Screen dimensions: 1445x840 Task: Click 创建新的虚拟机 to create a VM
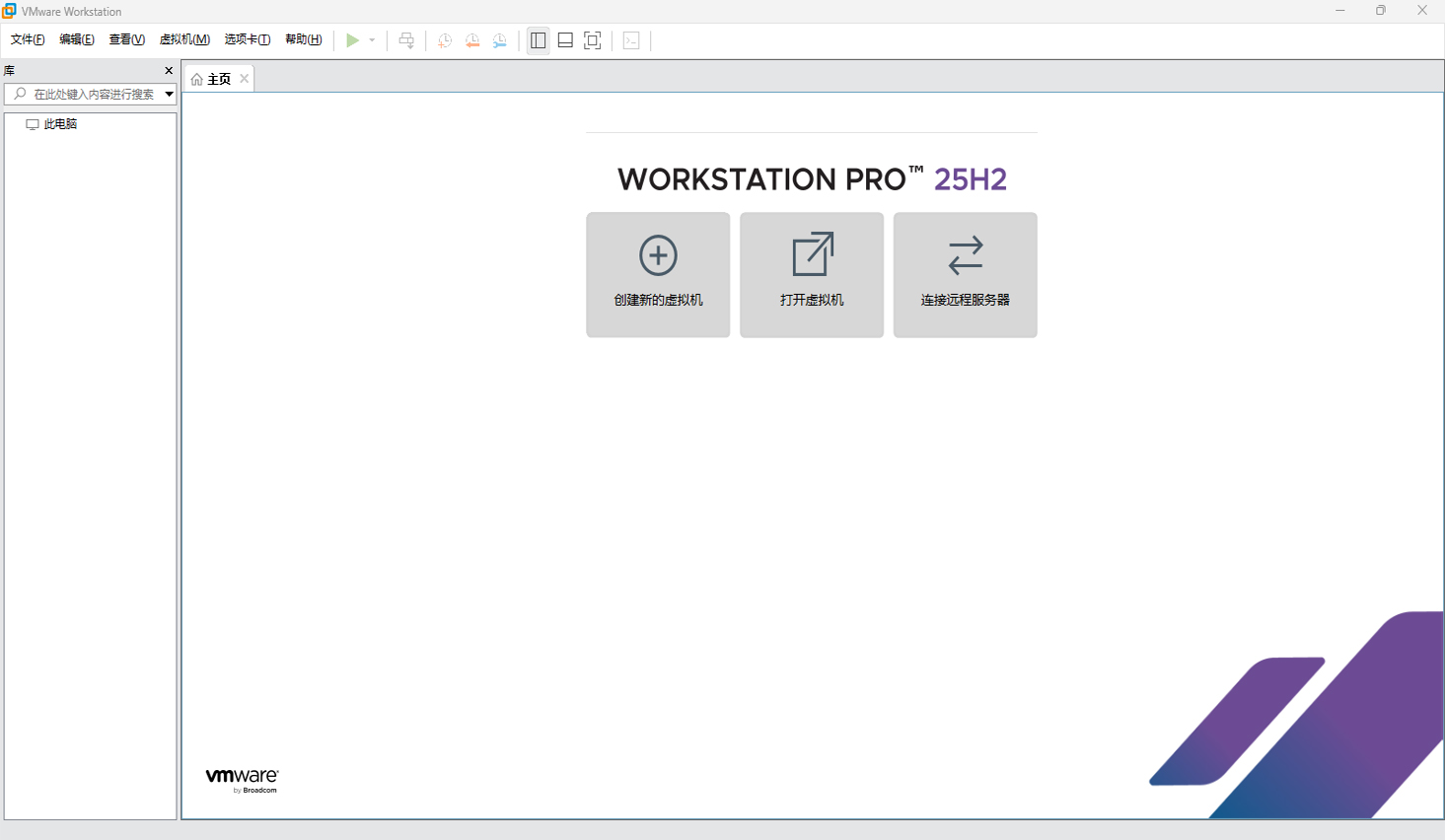(x=657, y=274)
